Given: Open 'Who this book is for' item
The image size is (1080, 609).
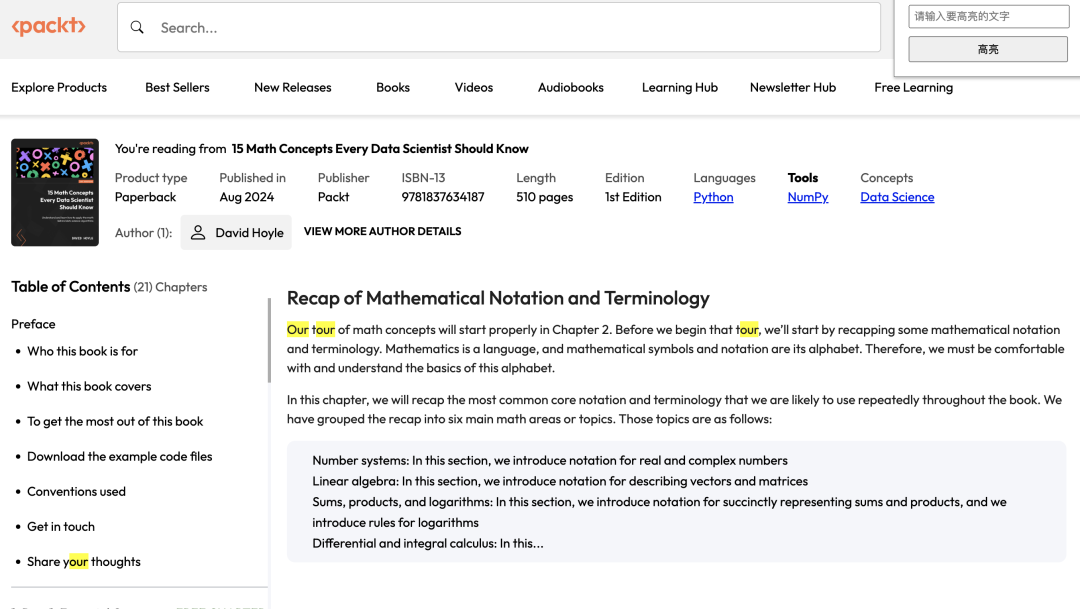Looking at the screenshot, I should point(82,351).
